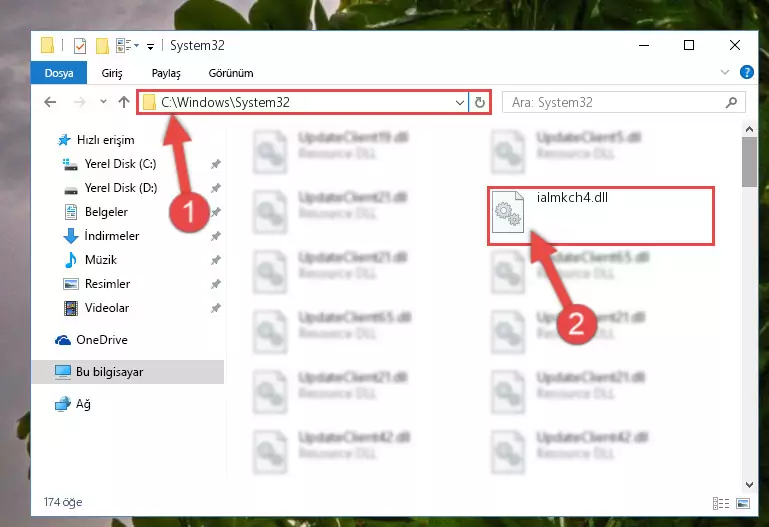Click the New folder quick access icon
Viewport: 769px width, 527px height.
tap(102, 46)
